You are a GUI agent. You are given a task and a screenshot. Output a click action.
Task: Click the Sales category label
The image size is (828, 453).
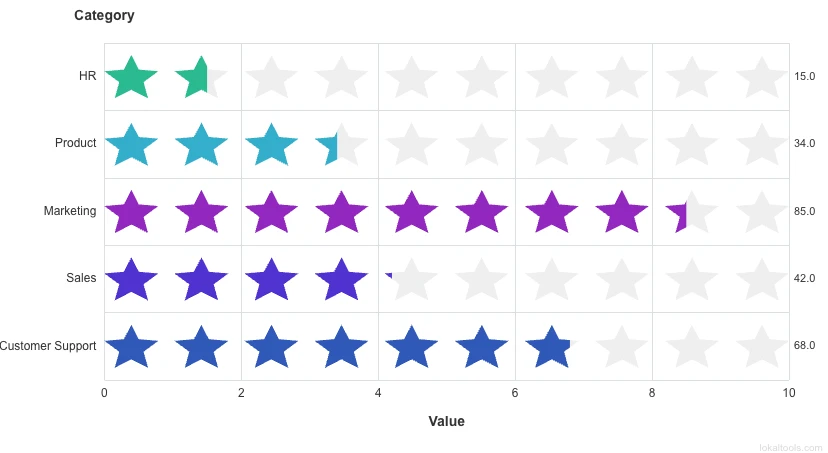point(82,278)
